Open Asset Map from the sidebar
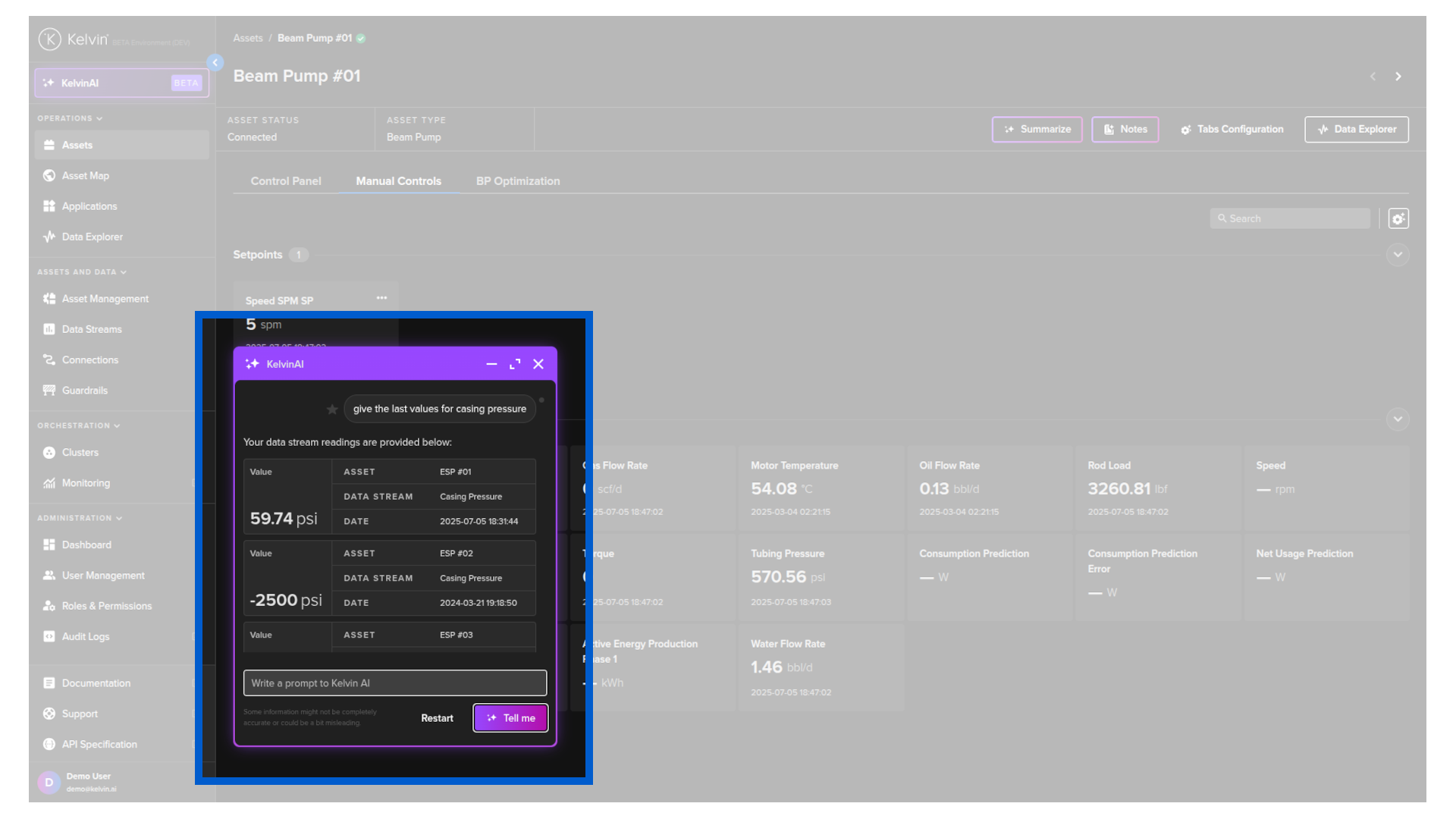This screenshot has width=1456, height=819. 86,176
